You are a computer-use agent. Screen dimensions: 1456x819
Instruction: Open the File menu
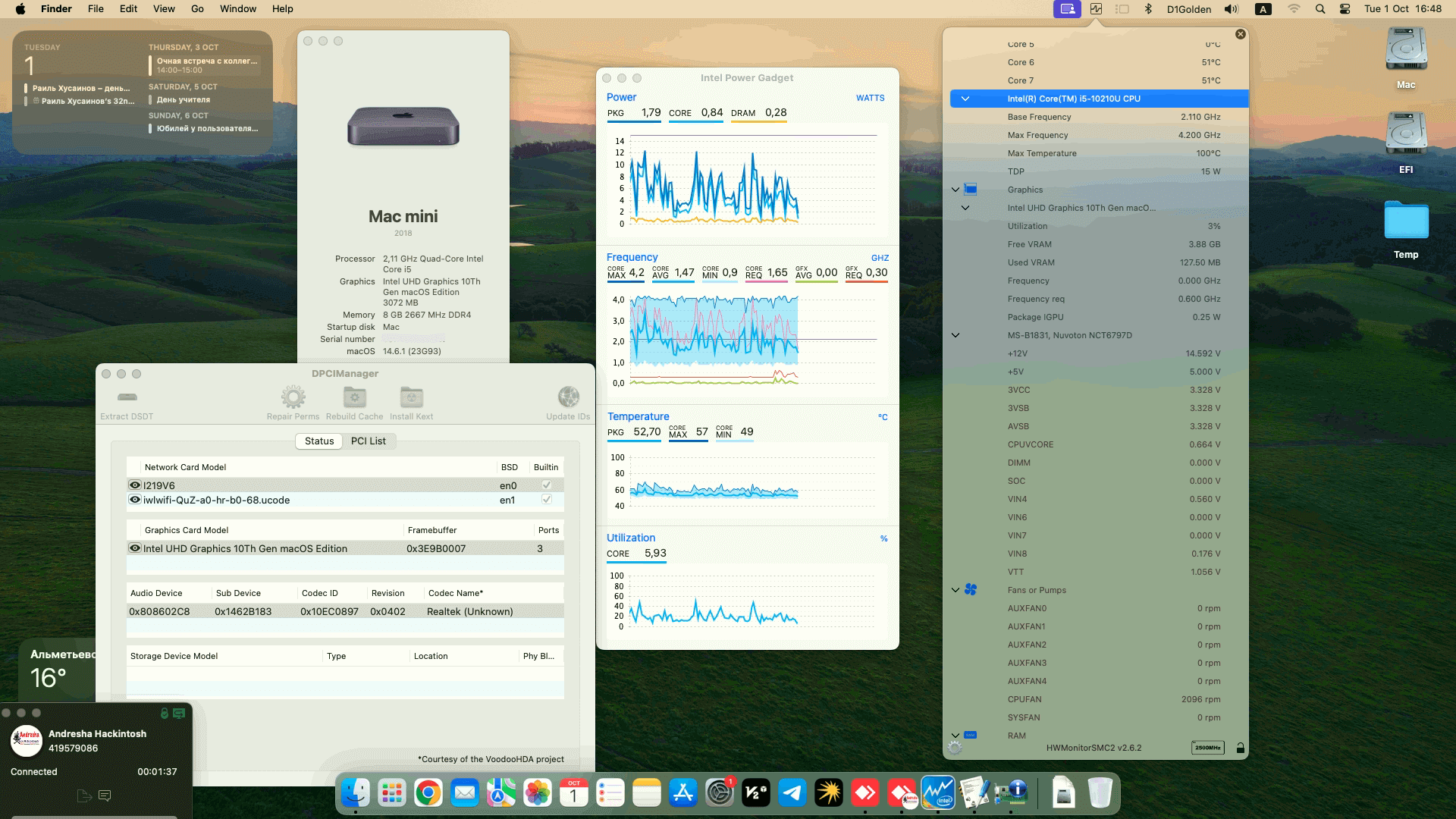[96, 9]
